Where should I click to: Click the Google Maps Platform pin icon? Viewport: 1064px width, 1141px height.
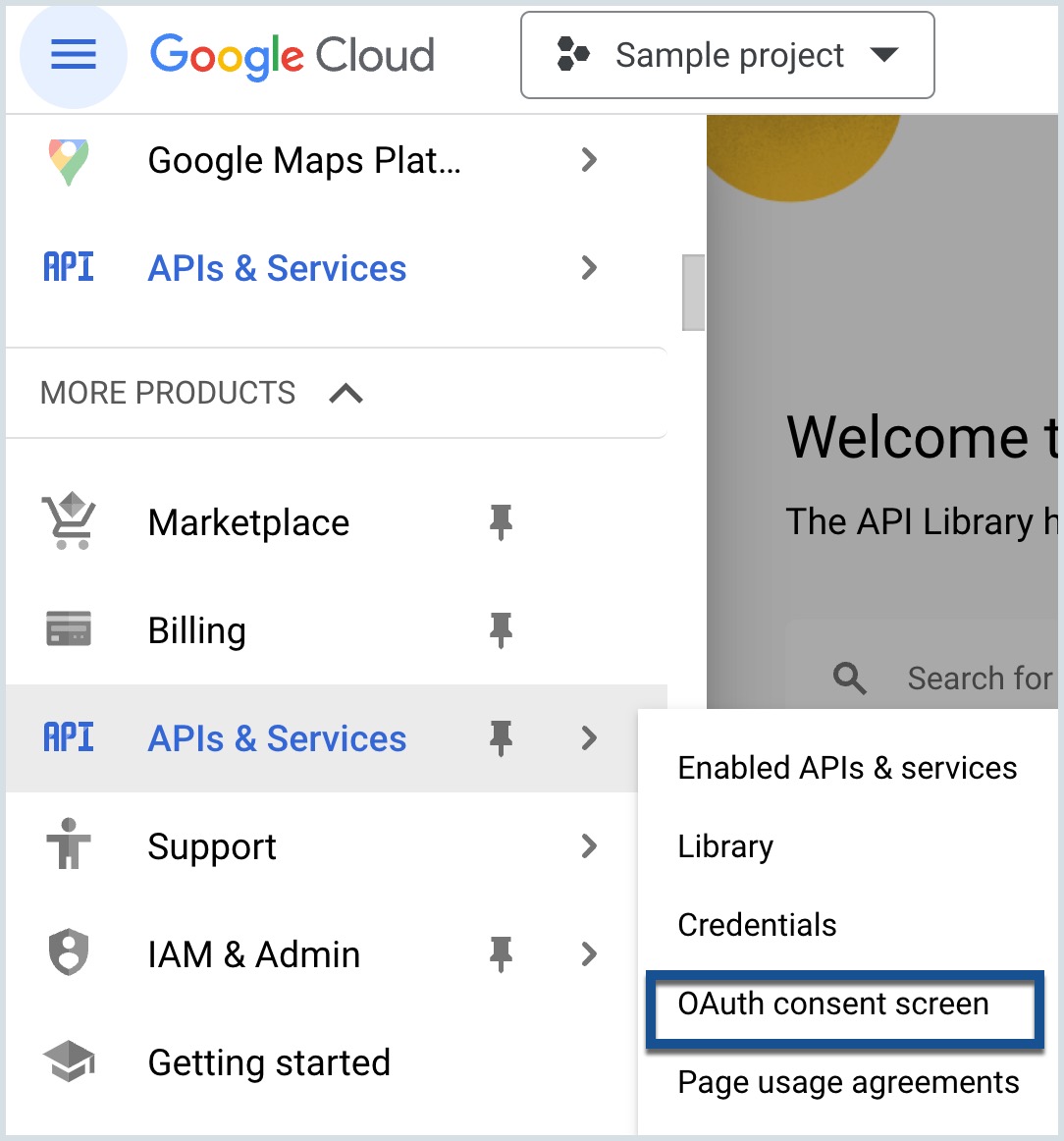69,161
